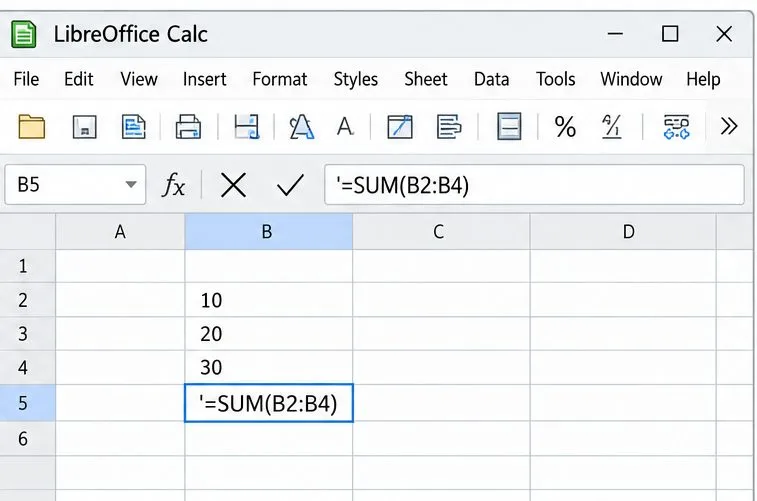Click the fraction format icon
757x501 pixels.
click(612, 127)
